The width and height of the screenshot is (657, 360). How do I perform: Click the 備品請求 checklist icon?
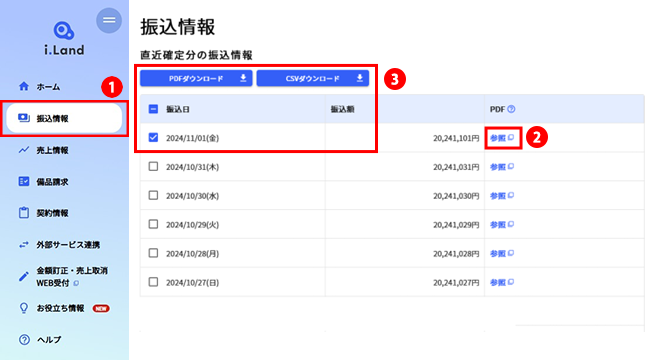[x=24, y=181]
